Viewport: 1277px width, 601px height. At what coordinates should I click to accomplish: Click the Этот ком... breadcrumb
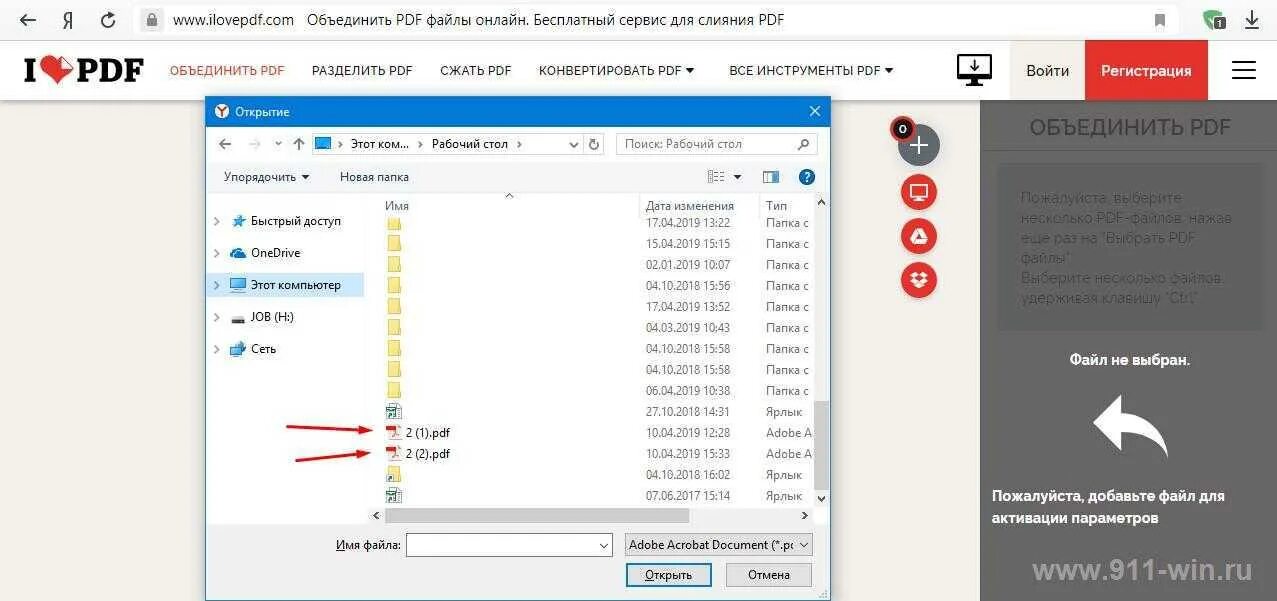pyautogui.click(x=380, y=144)
